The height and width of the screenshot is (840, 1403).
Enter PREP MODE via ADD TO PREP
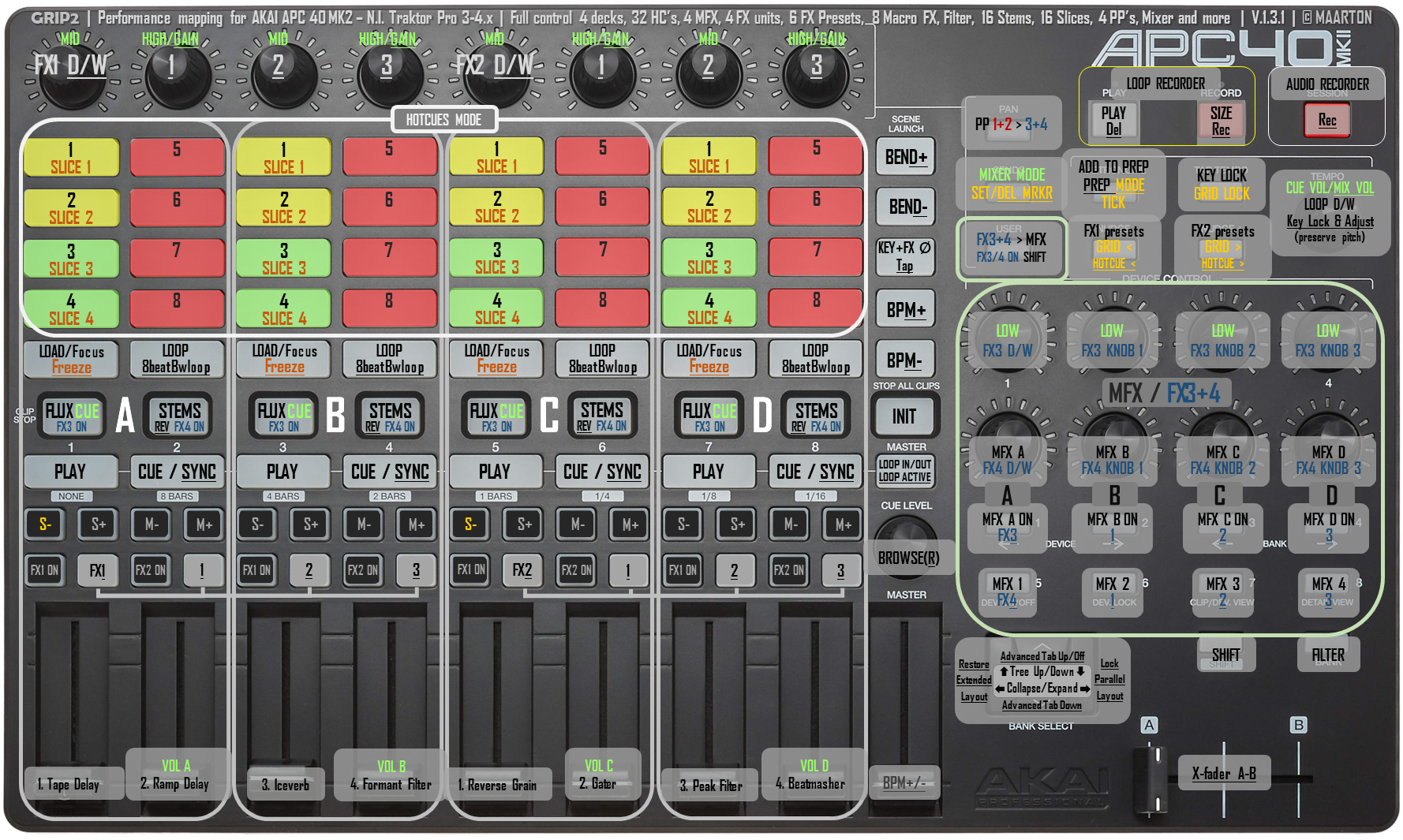coord(1114,183)
